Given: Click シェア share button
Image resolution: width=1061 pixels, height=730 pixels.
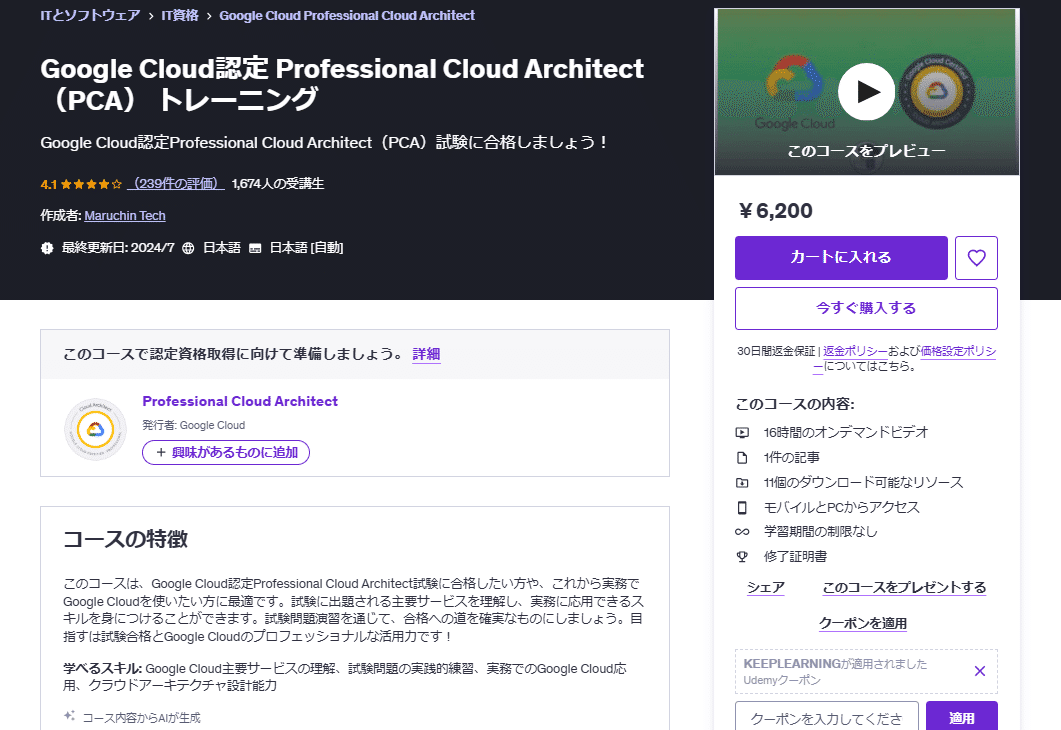Looking at the screenshot, I should (x=766, y=587).
